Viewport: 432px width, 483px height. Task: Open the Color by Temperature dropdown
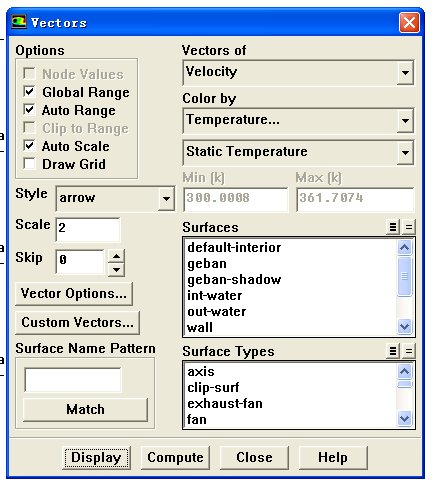[405, 120]
